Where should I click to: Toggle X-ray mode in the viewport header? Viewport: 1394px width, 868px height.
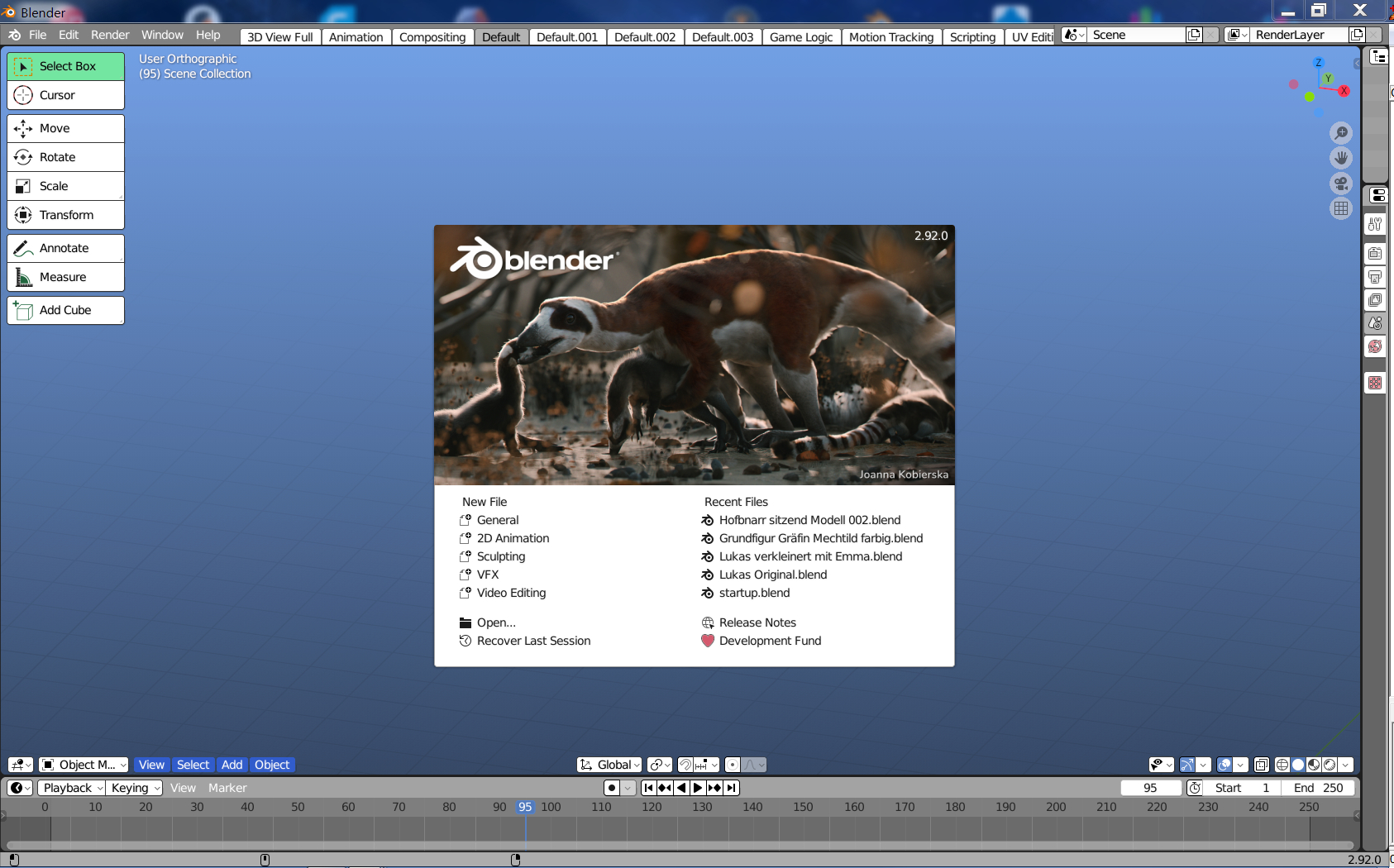coord(1262,765)
